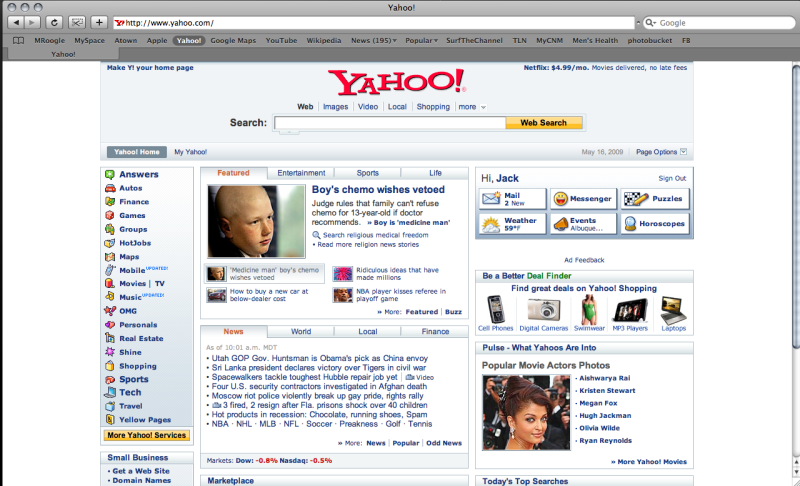Open the Travel sidebar icon
The width and height of the screenshot is (800, 486).
click(110, 406)
